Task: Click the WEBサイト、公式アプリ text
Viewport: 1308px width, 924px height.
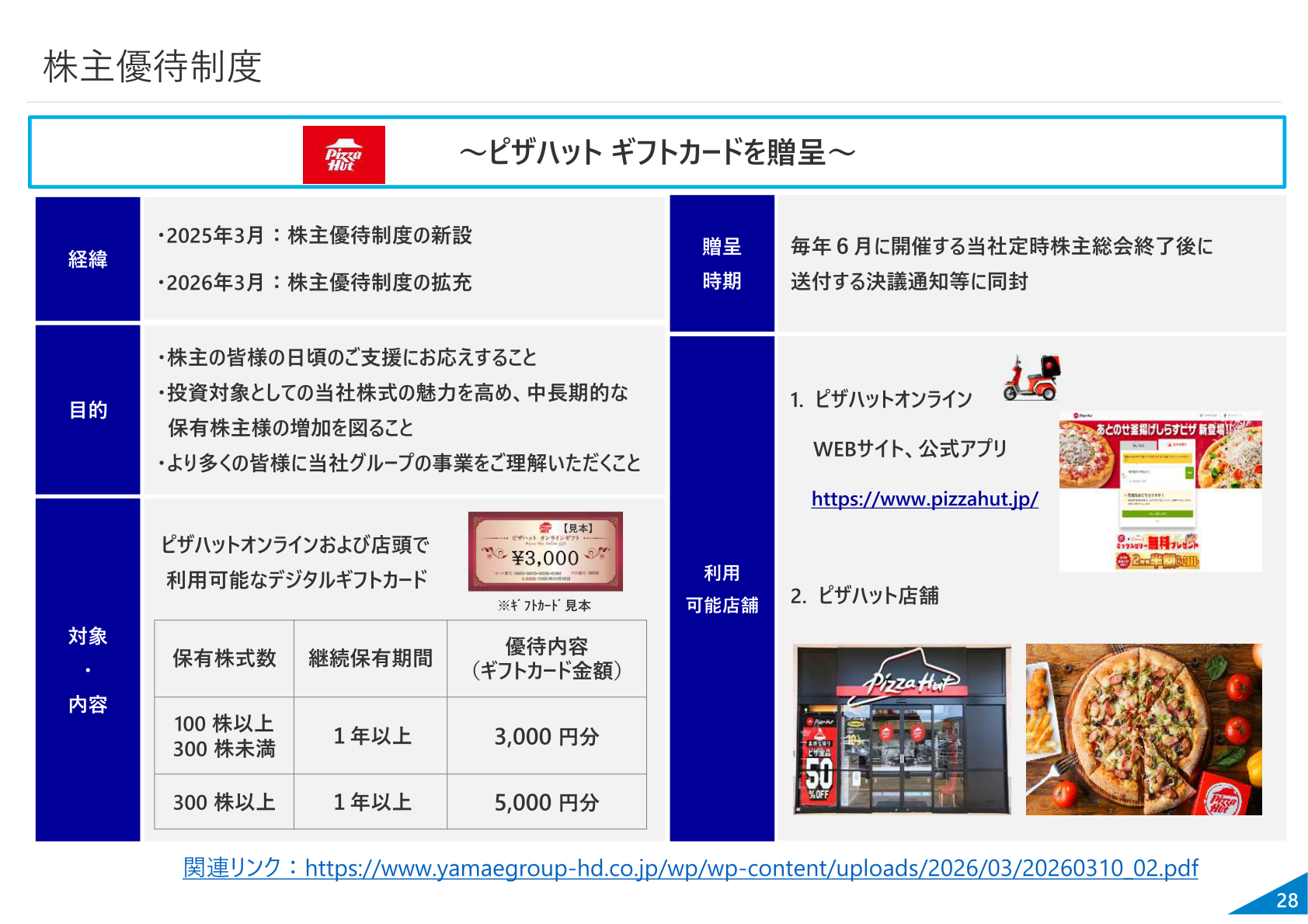Action: [910, 449]
